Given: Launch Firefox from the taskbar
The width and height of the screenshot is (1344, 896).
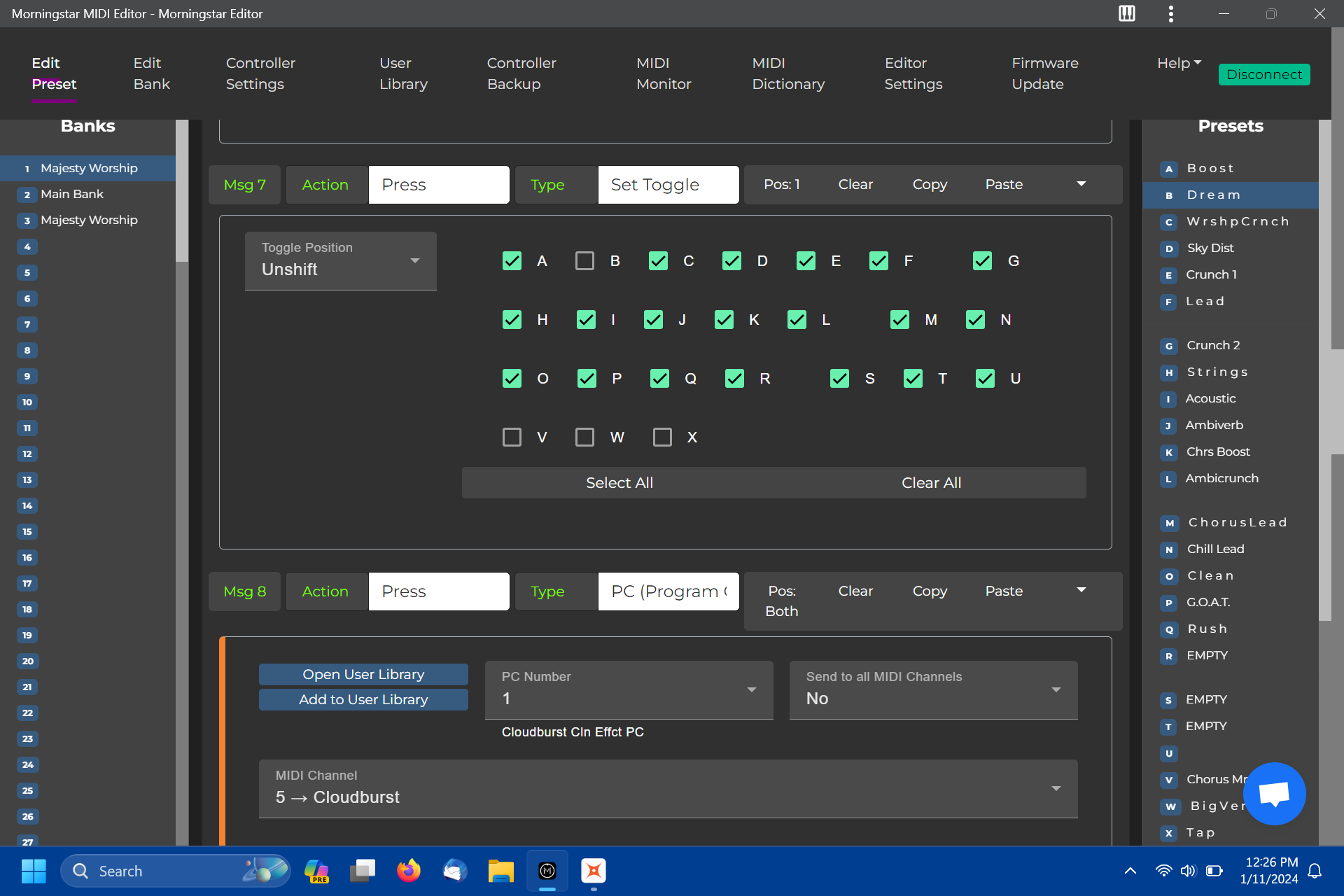Looking at the screenshot, I should click(408, 871).
